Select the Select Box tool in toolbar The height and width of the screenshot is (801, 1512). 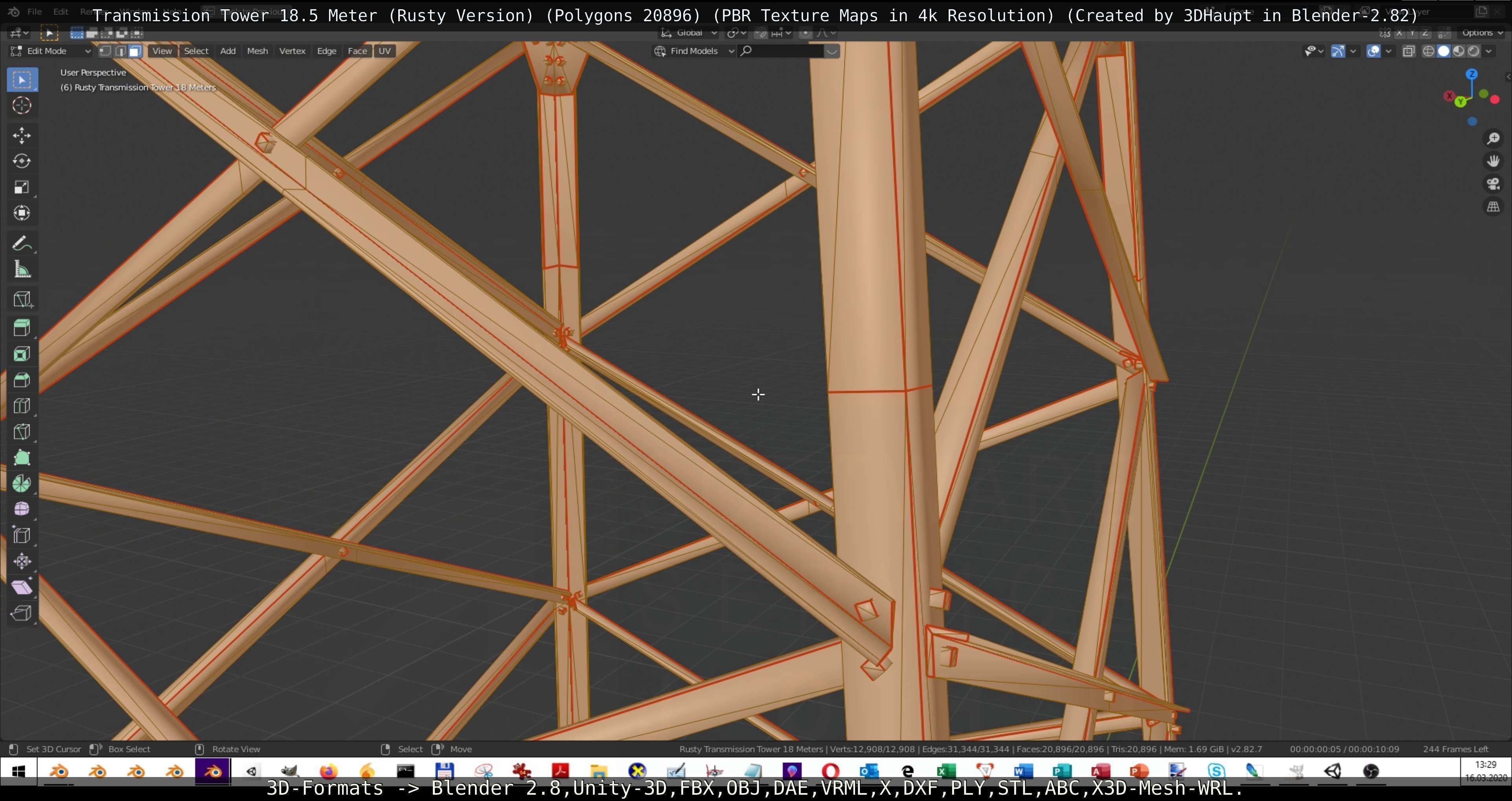[x=22, y=79]
